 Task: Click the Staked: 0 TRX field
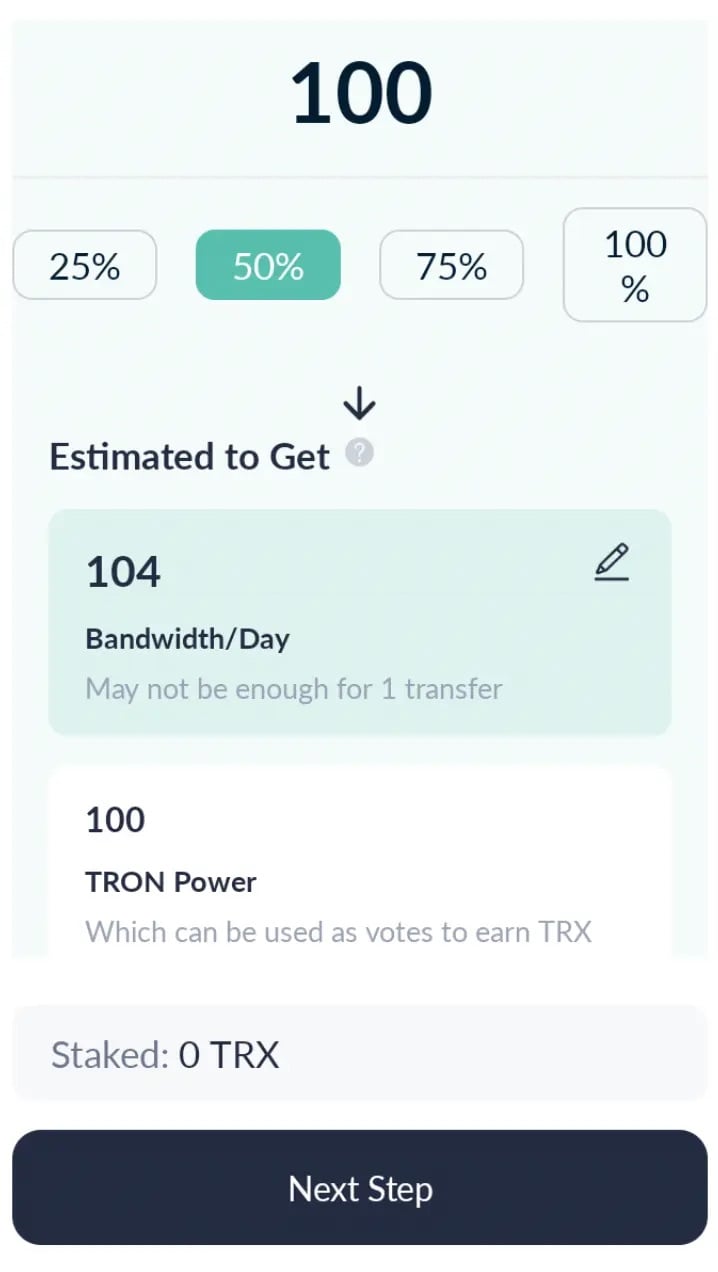pyautogui.click(x=360, y=1054)
